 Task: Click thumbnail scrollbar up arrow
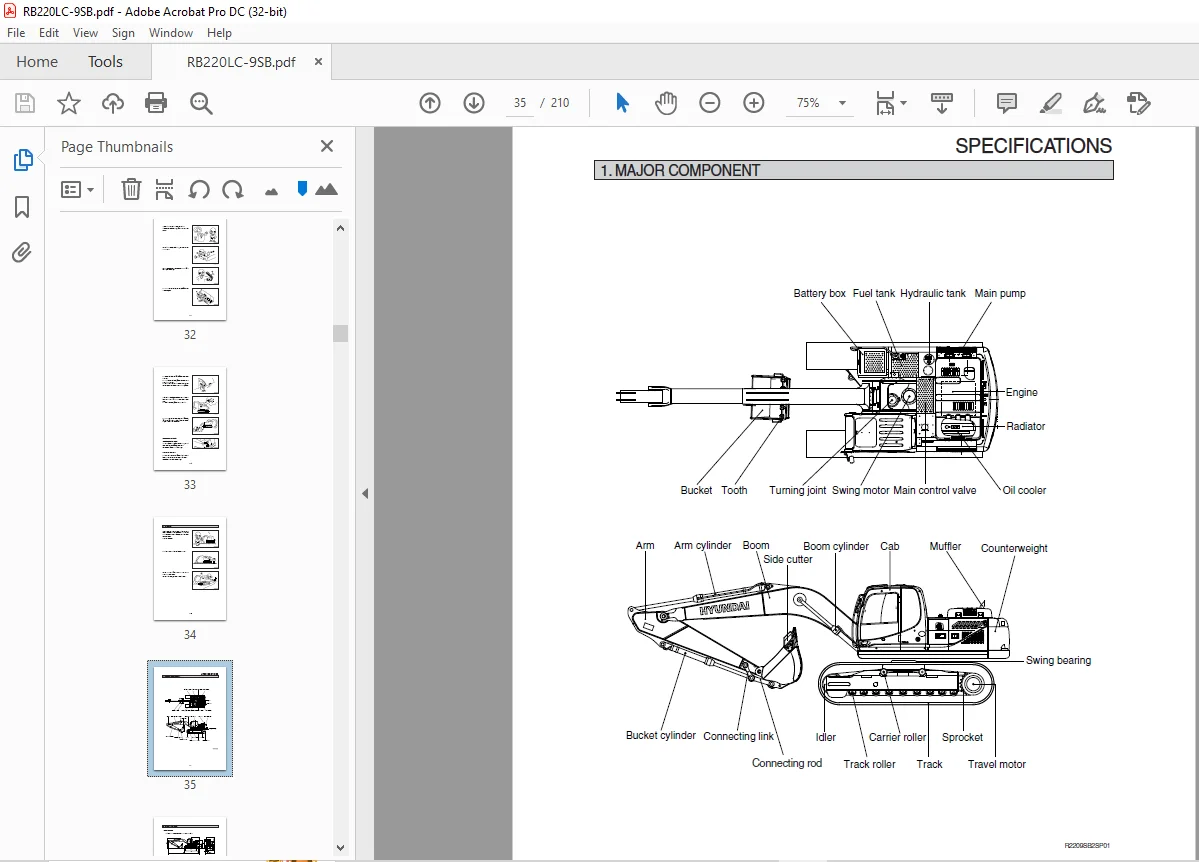(x=340, y=228)
